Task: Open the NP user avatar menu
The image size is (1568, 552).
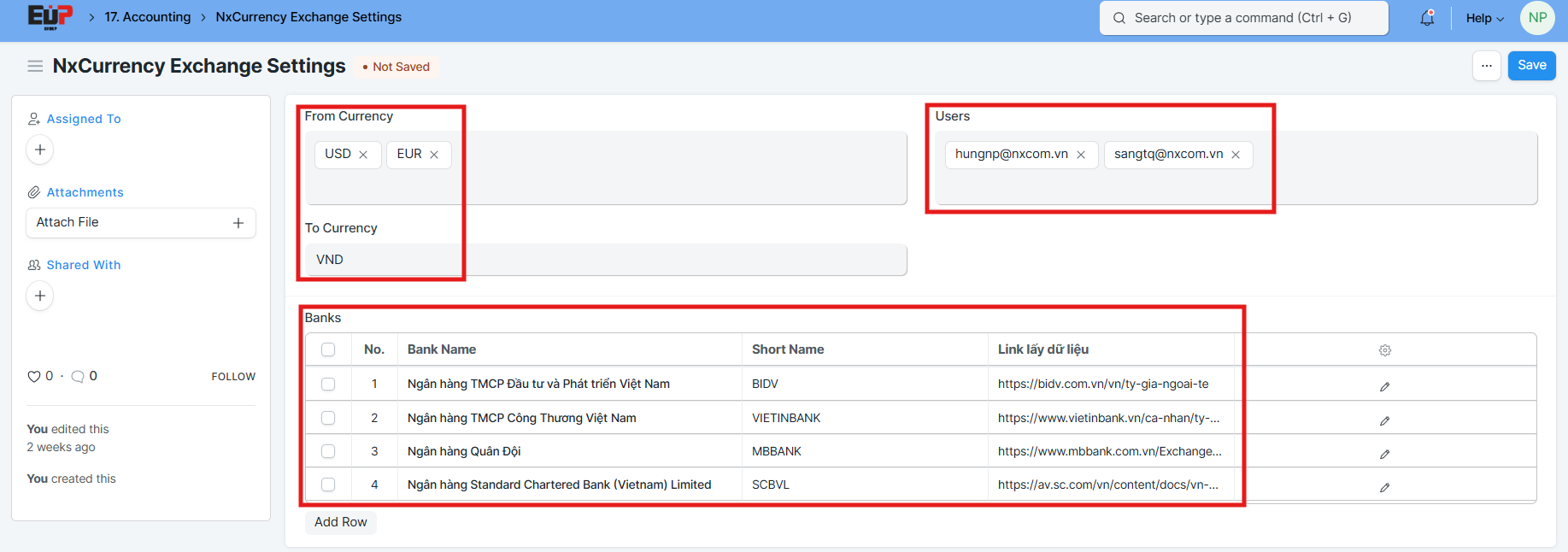Action: coord(1537,18)
